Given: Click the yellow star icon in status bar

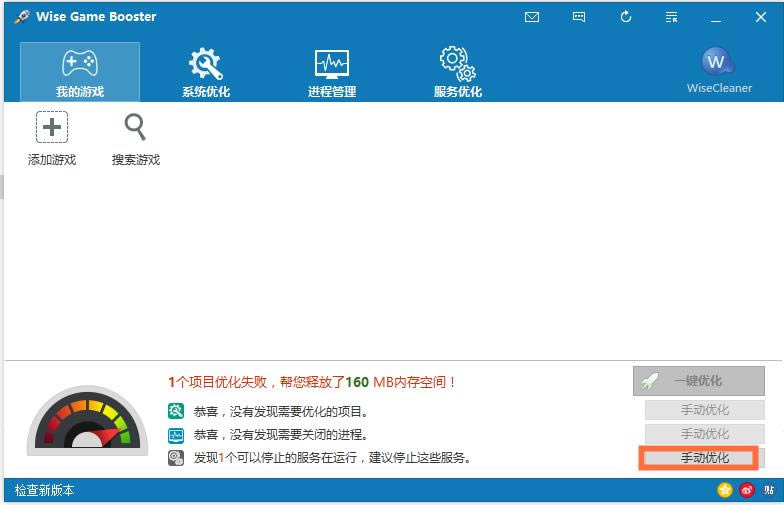Looking at the screenshot, I should pyautogui.click(x=724, y=490).
